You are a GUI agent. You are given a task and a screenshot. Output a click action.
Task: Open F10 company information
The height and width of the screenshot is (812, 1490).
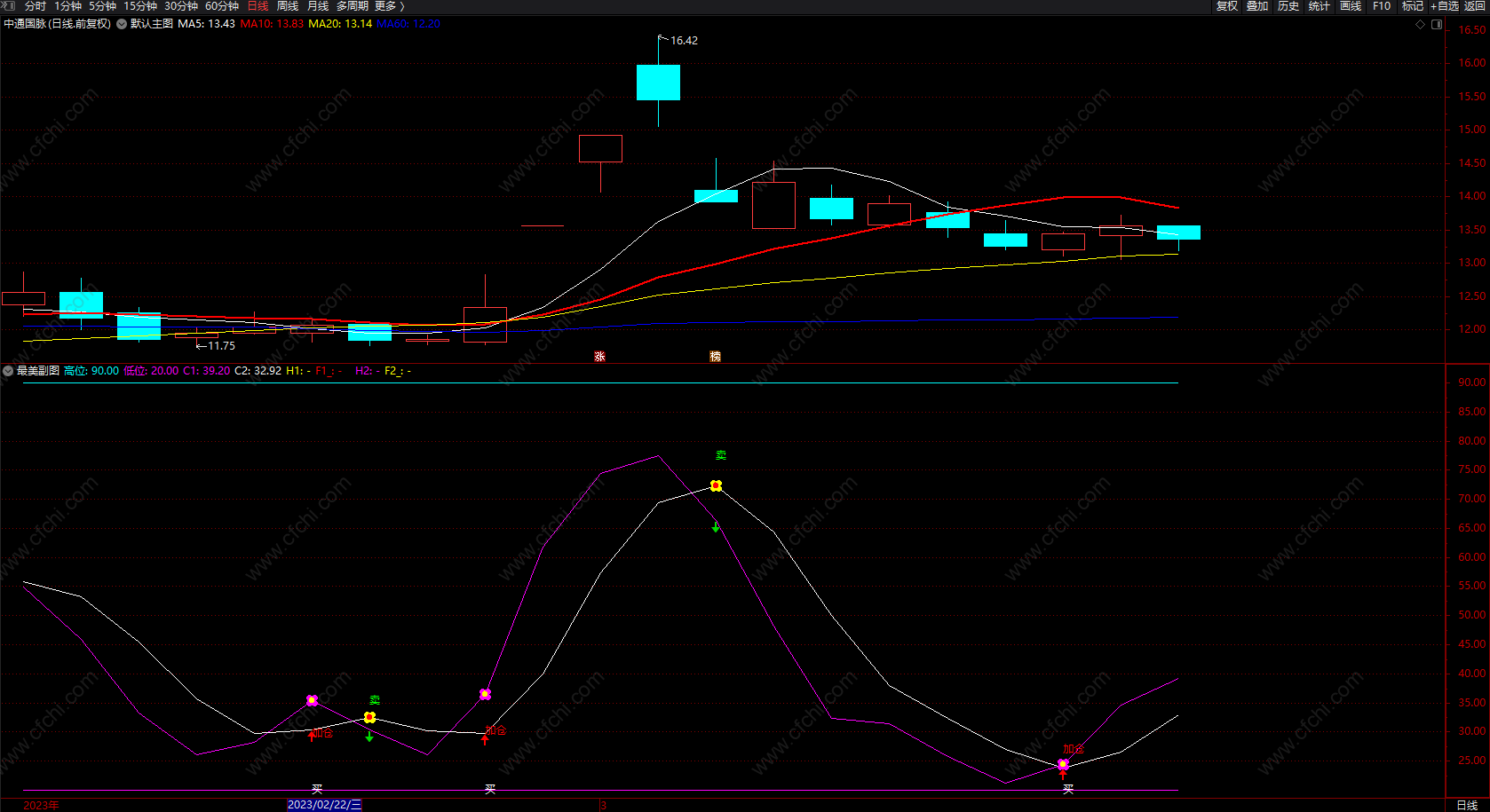pos(1382,6)
